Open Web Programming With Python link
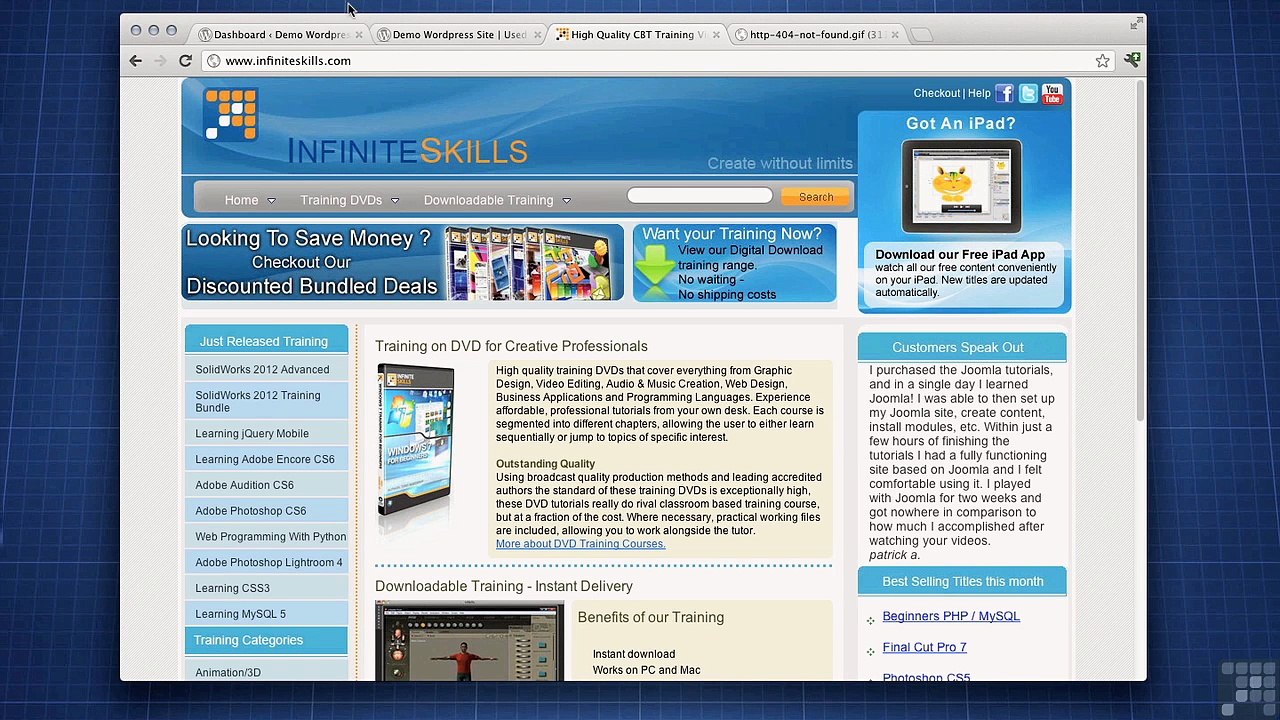 tap(271, 537)
